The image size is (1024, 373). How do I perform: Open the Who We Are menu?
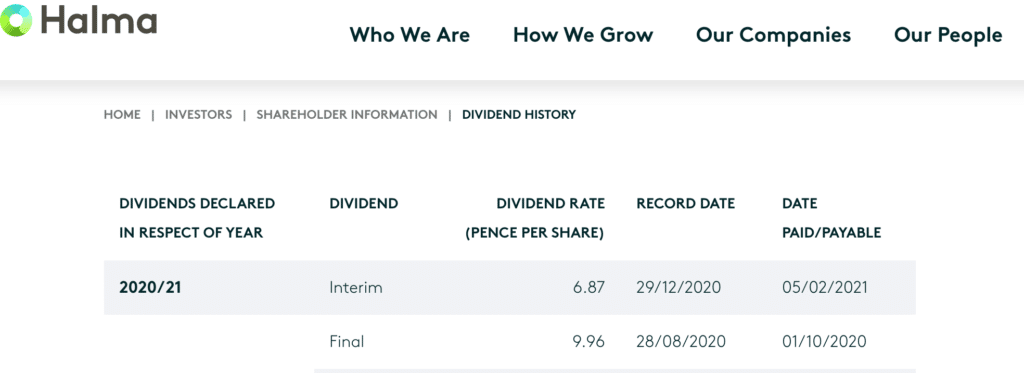pyautogui.click(x=409, y=35)
